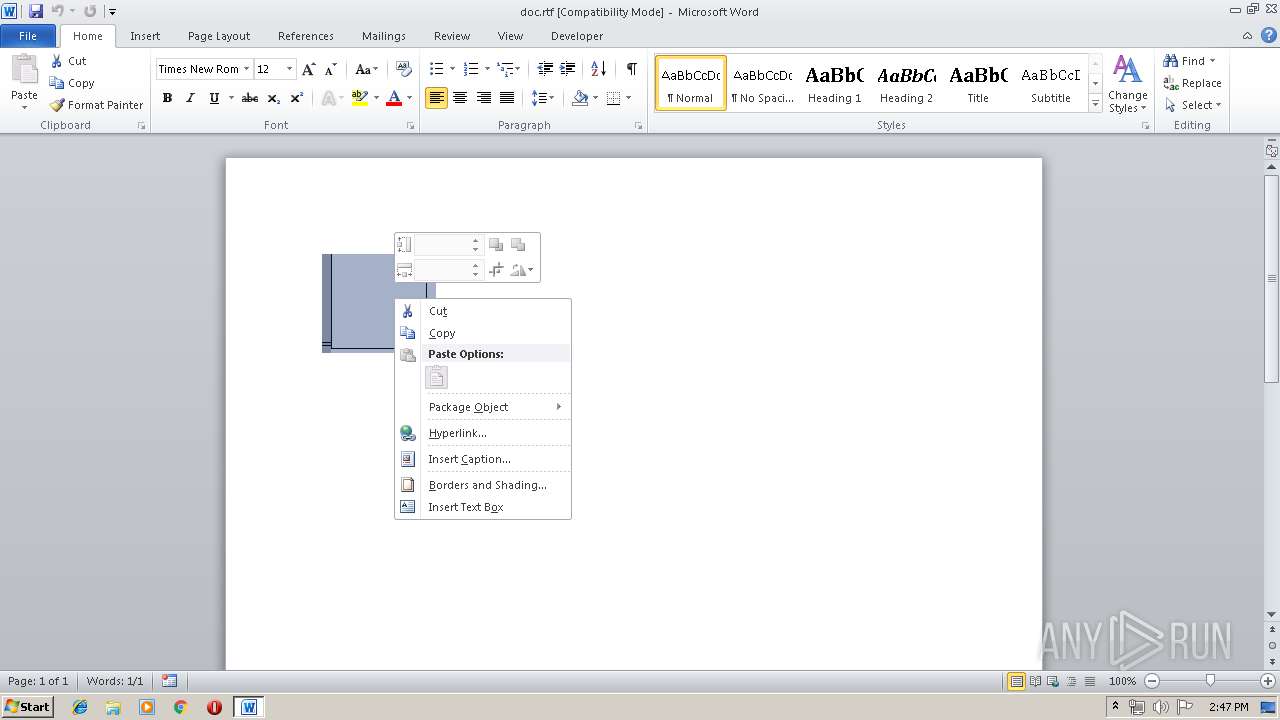The height and width of the screenshot is (720, 1280).
Task: Select Borders and Shading in the context menu
Action: click(483, 485)
